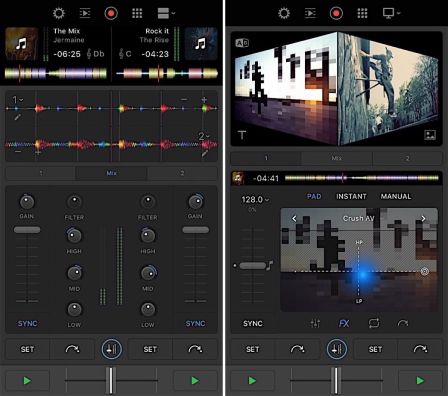Toggle SYNC on the left deck mixer
Screen dimensions: 448x396
pyautogui.click(x=27, y=323)
